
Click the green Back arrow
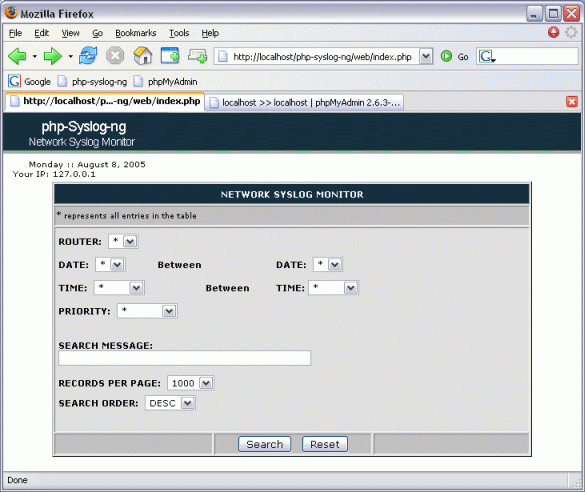coord(17,56)
